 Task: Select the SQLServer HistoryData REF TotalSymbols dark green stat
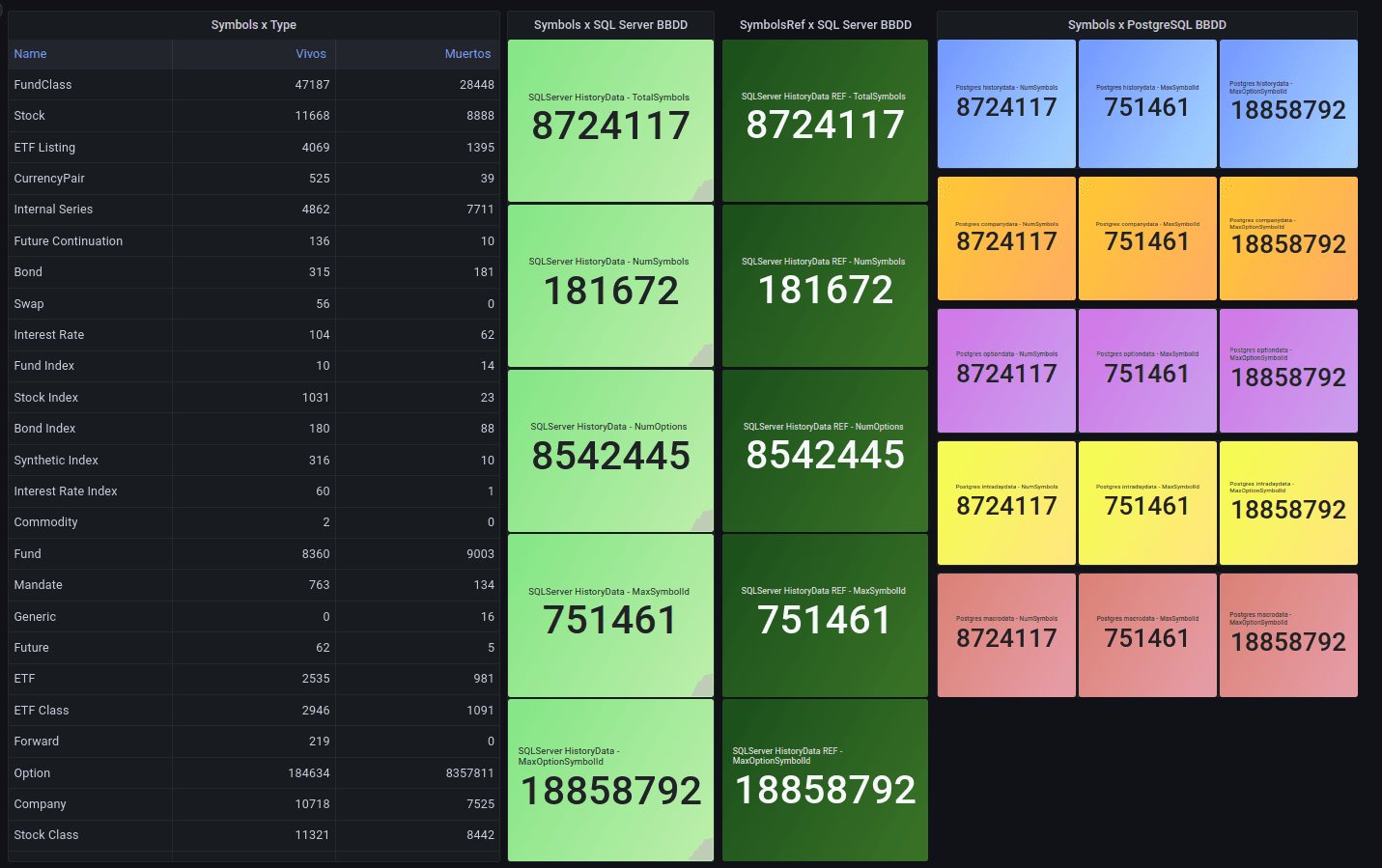[825, 121]
